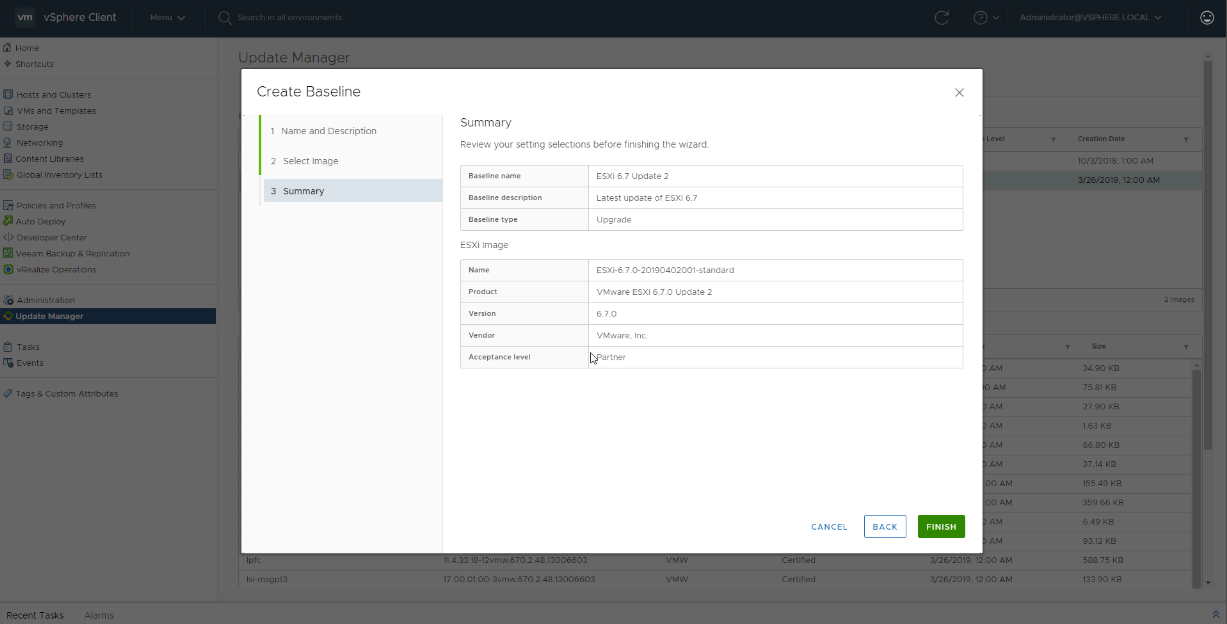Click the search magnifier icon

pyautogui.click(x=225, y=17)
